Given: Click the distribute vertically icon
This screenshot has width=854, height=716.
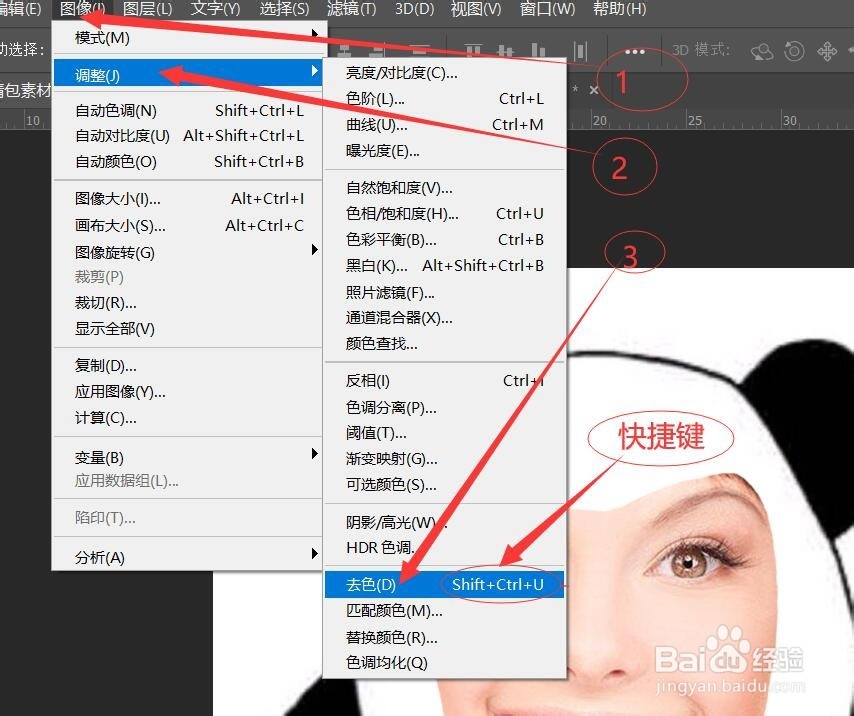Looking at the screenshot, I should (x=581, y=50).
